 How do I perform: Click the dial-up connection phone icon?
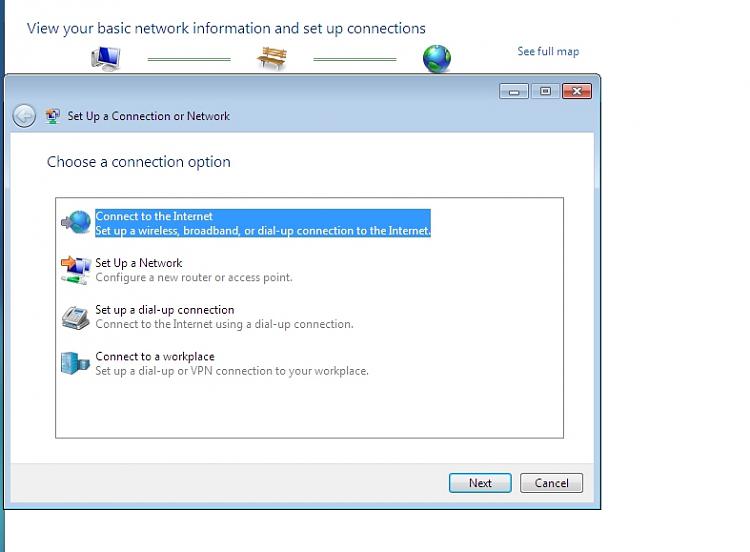[x=76, y=318]
